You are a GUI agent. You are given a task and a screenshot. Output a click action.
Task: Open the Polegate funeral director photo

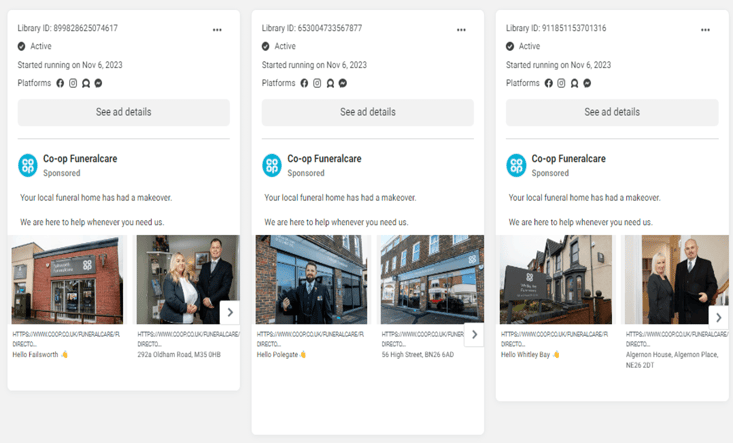pyautogui.click(x=311, y=279)
